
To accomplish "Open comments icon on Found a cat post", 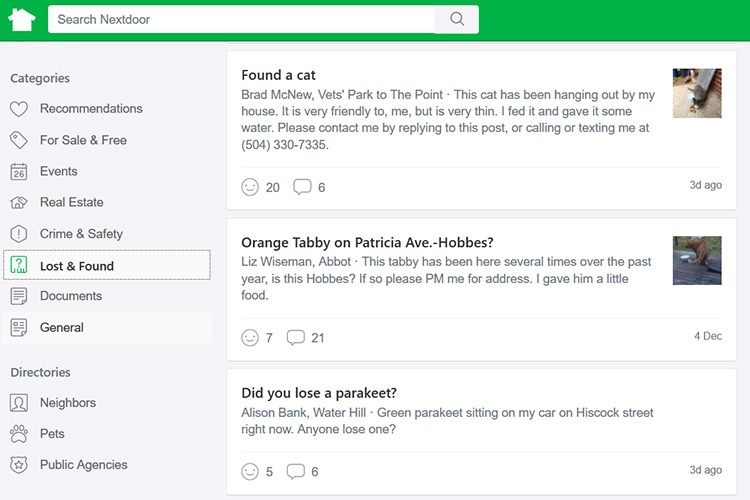I will [x=302, y=187].
